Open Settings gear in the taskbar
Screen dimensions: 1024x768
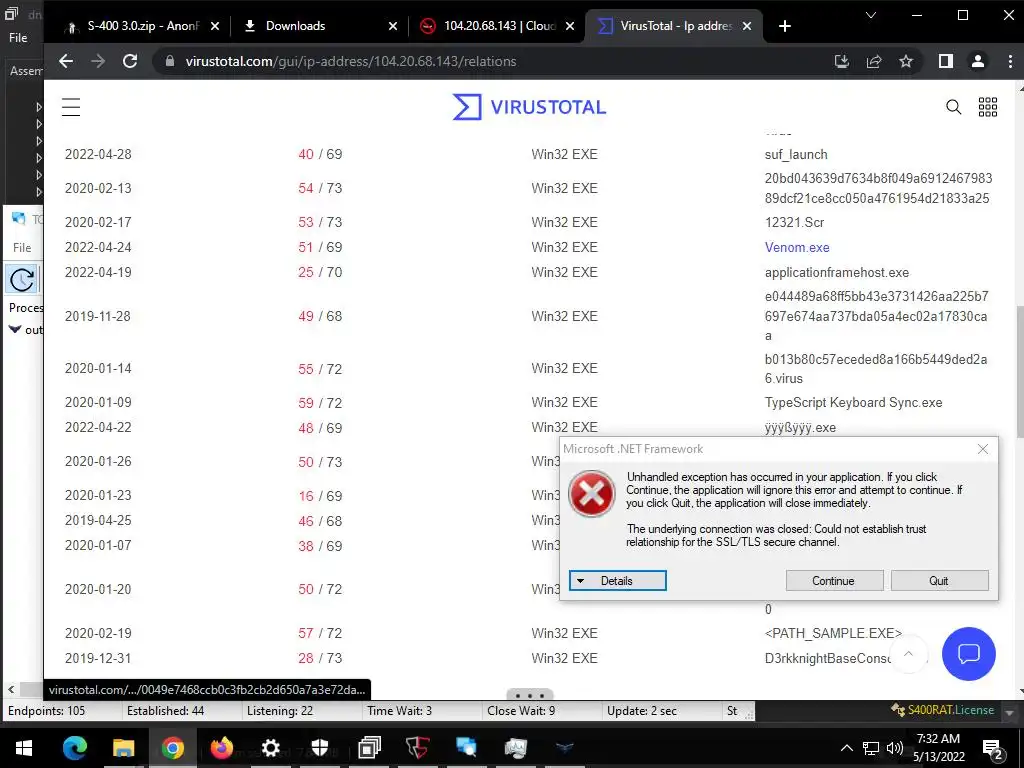(x=270, y=748)
